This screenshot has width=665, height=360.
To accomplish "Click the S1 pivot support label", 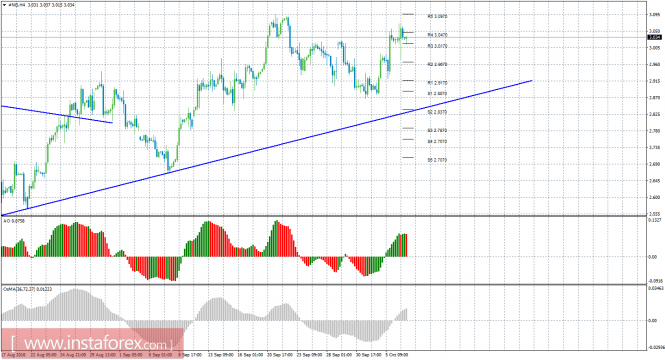I will point(437,93).
